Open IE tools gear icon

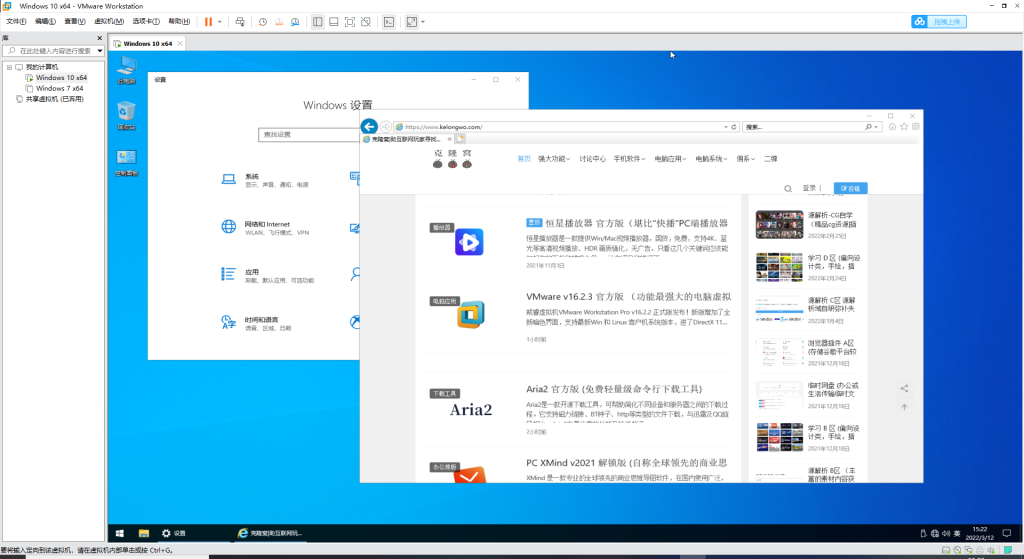click(x=916, y=127)
